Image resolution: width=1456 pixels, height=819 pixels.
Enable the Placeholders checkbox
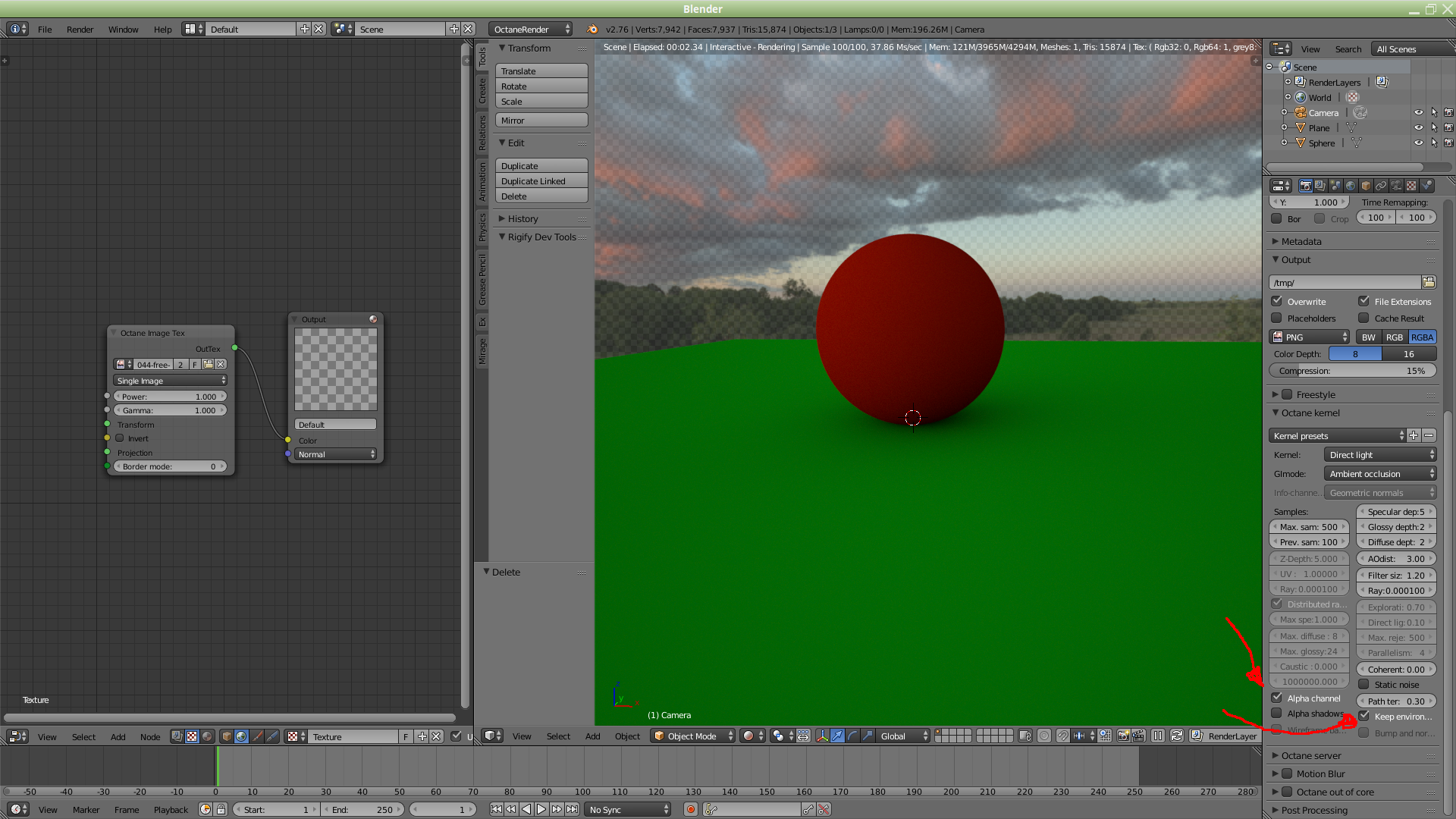click(x=1277, y=318)
